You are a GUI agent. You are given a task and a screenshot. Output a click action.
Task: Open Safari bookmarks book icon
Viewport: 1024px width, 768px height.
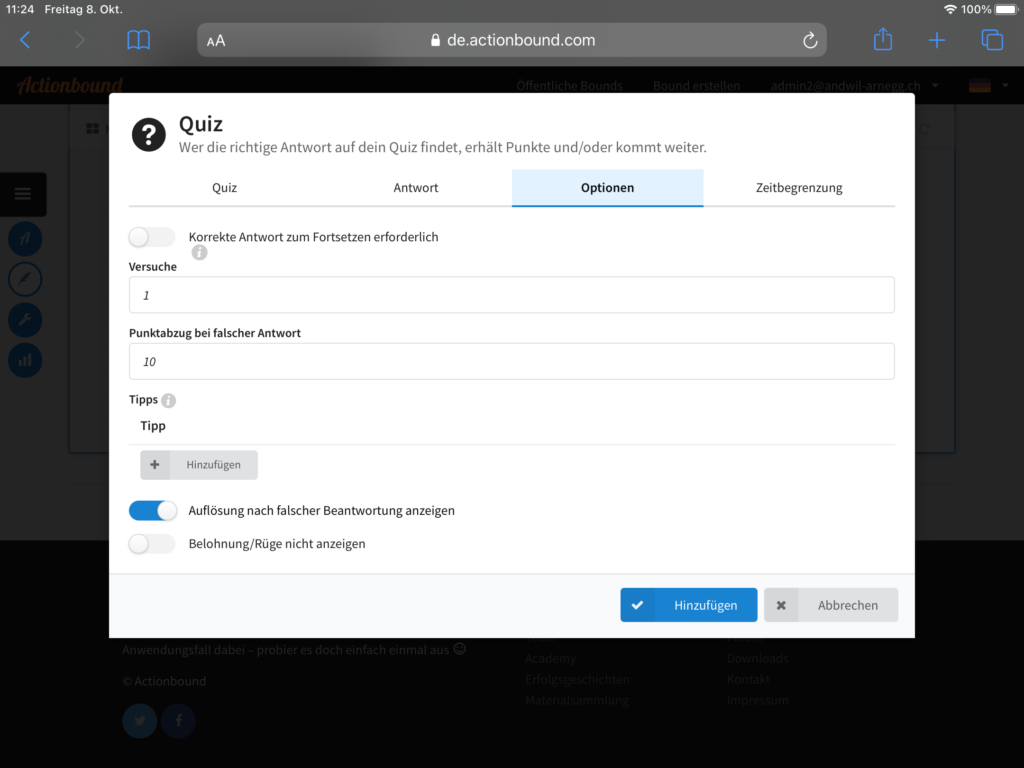coord(139,40)
